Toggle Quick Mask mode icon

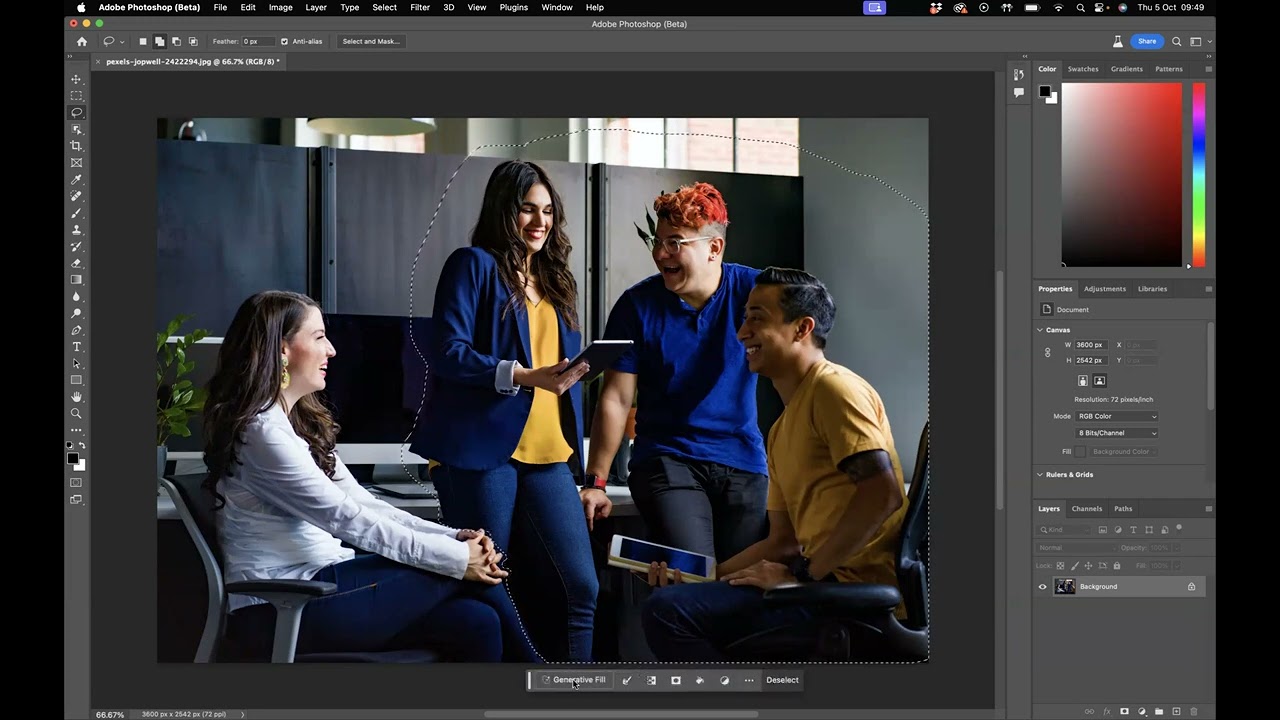click(x=76, y=483)
